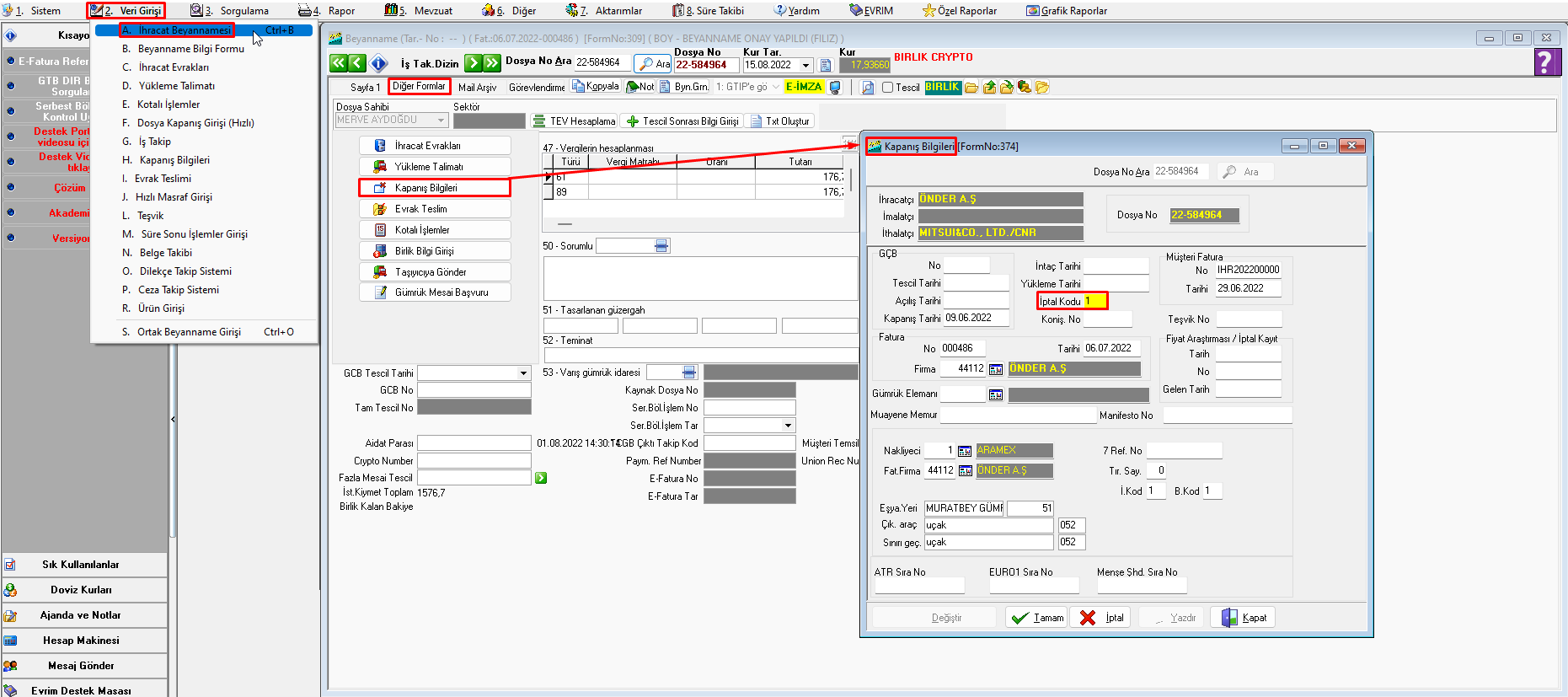Click Tamam button in Kapanış Bilgileri dialog

tap(1036, 618)
